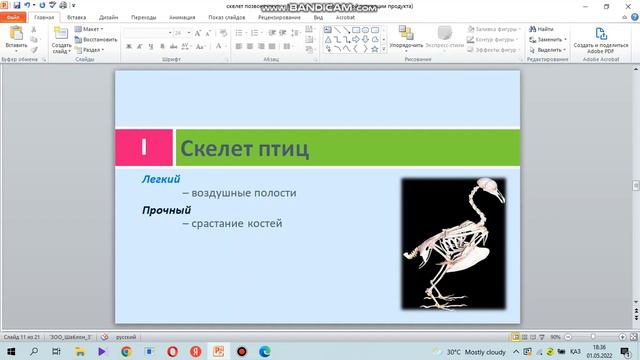
Task: Clear all formatting with the eraser icon
Action: 223,33
